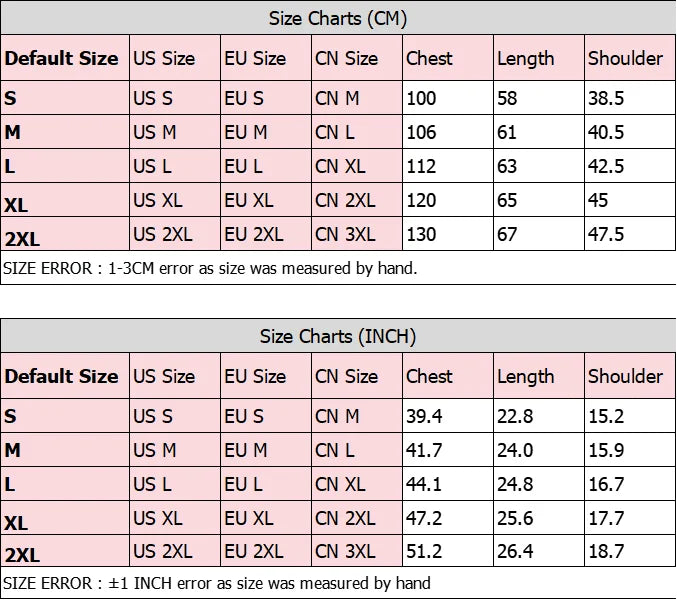Click the '±1 INCH error' size note
This screenshot has height=600, width=677.
coord(217,583)
